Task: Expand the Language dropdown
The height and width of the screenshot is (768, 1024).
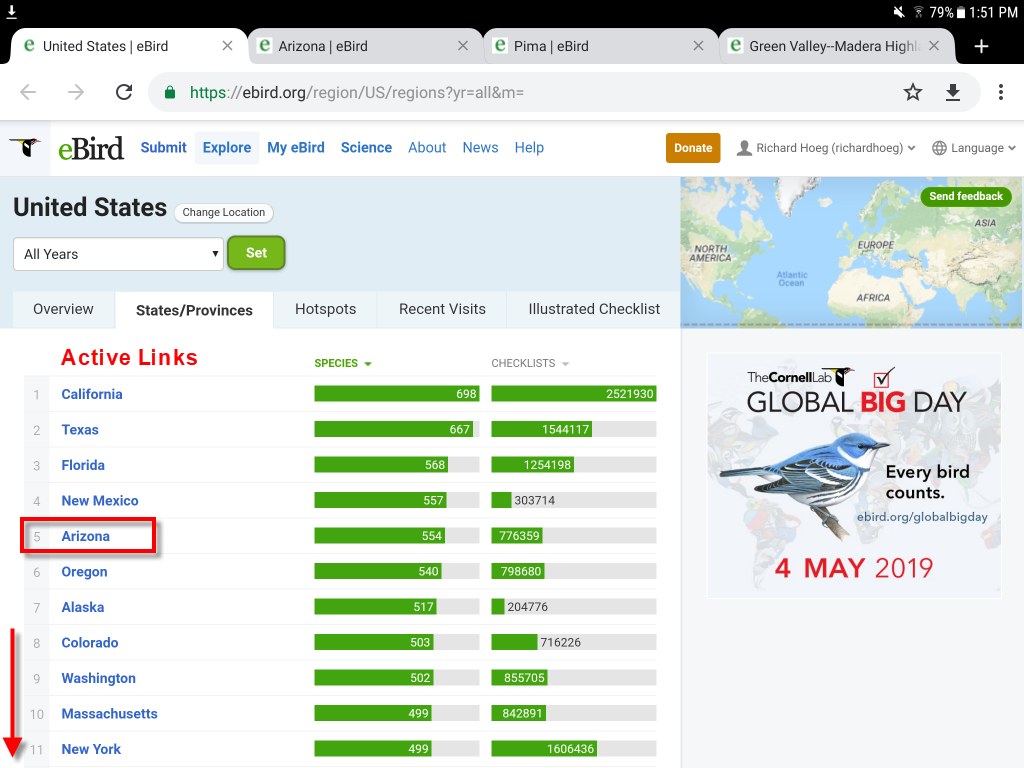Action: [974, 148]
